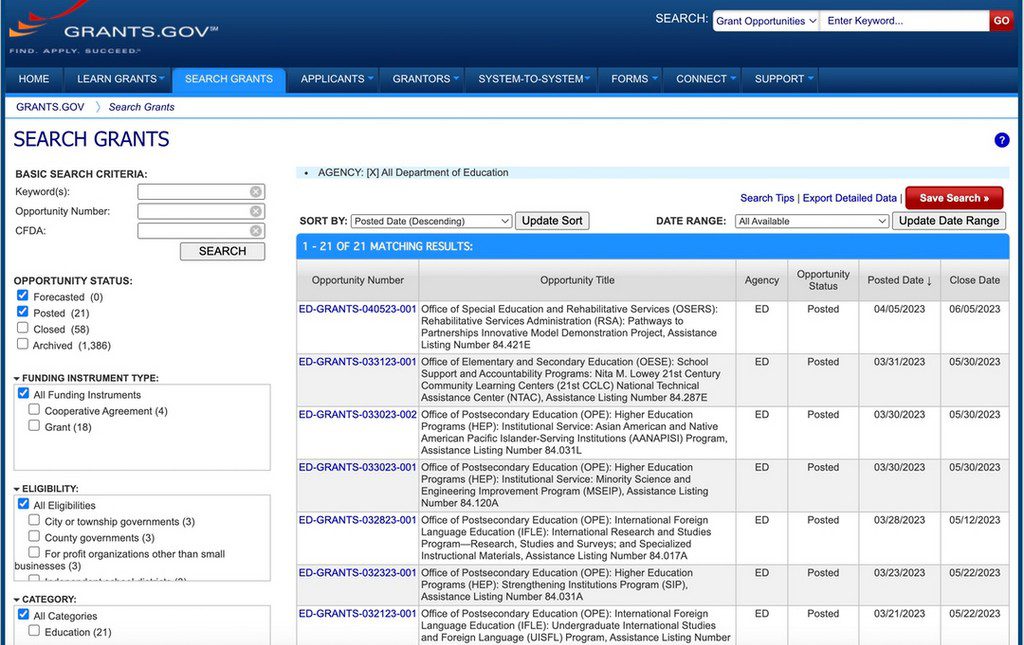Open opportunity ED-GRANTS-033023-001
The height and width of the screenshot is (645, 1024).
pyautogui.click(x=357, y=467)
